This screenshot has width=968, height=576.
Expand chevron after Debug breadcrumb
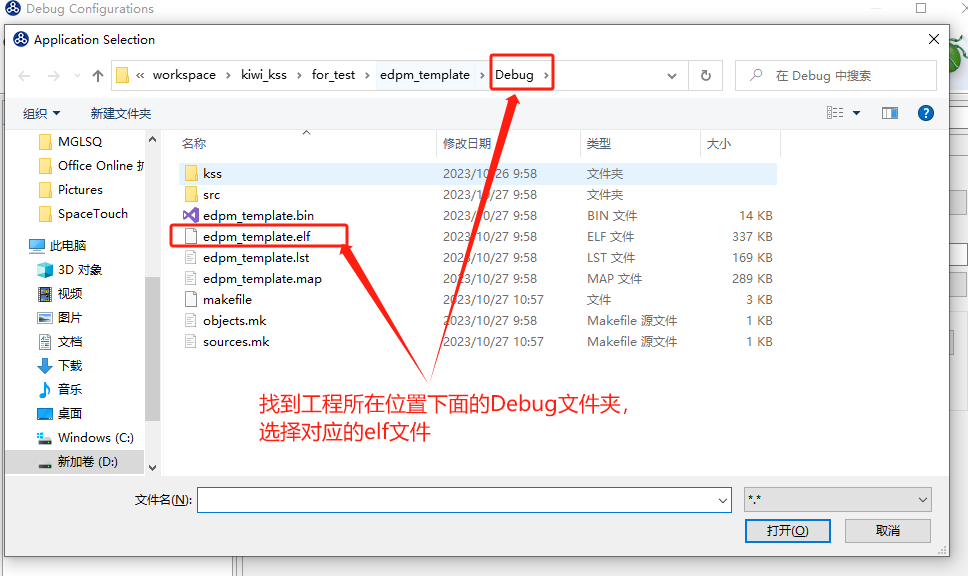click(546, 75)
